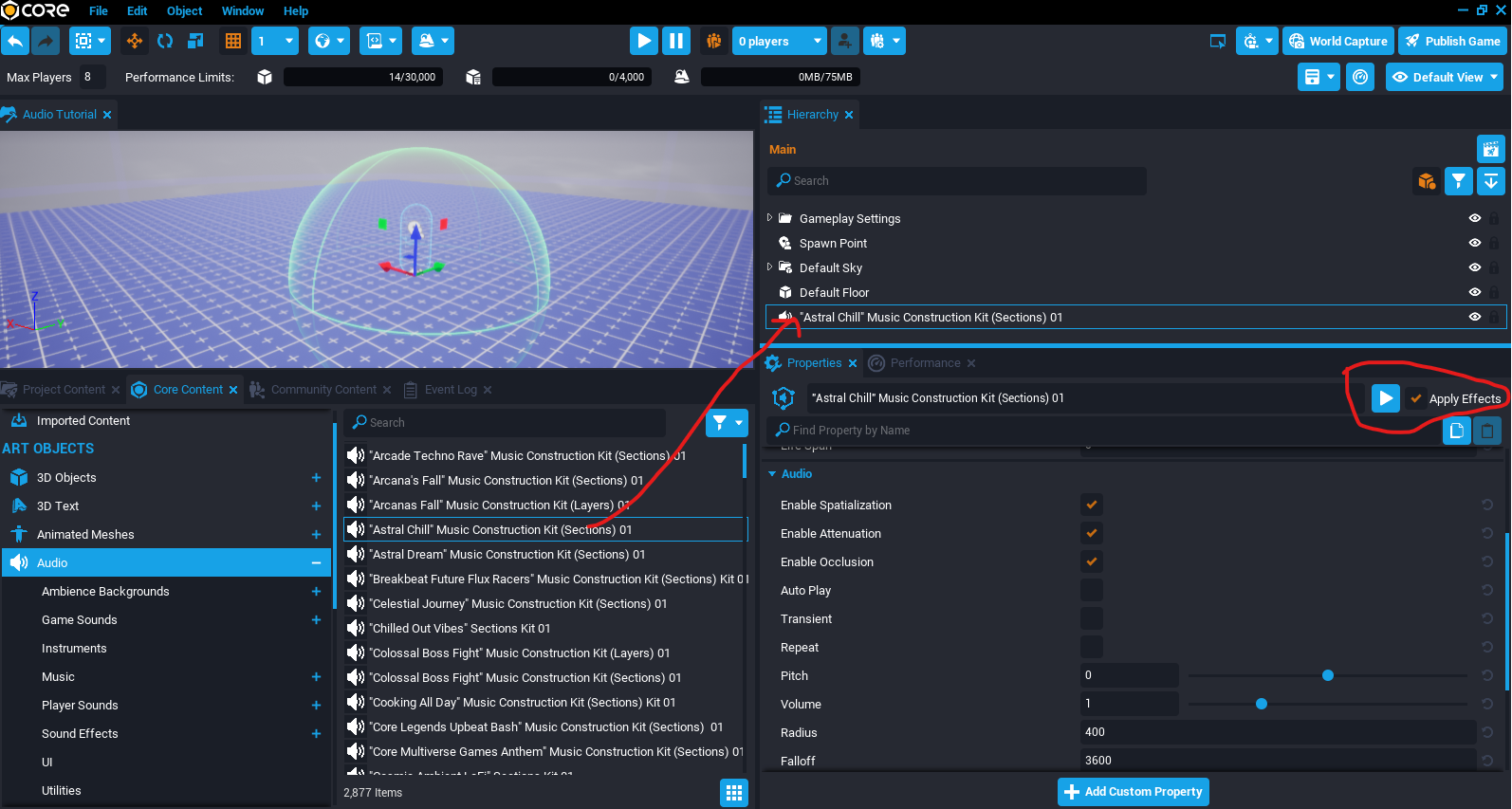The image size is (1512, 809).
Task: Open the performance gauge icon
Action: [x=1360, y=77]
